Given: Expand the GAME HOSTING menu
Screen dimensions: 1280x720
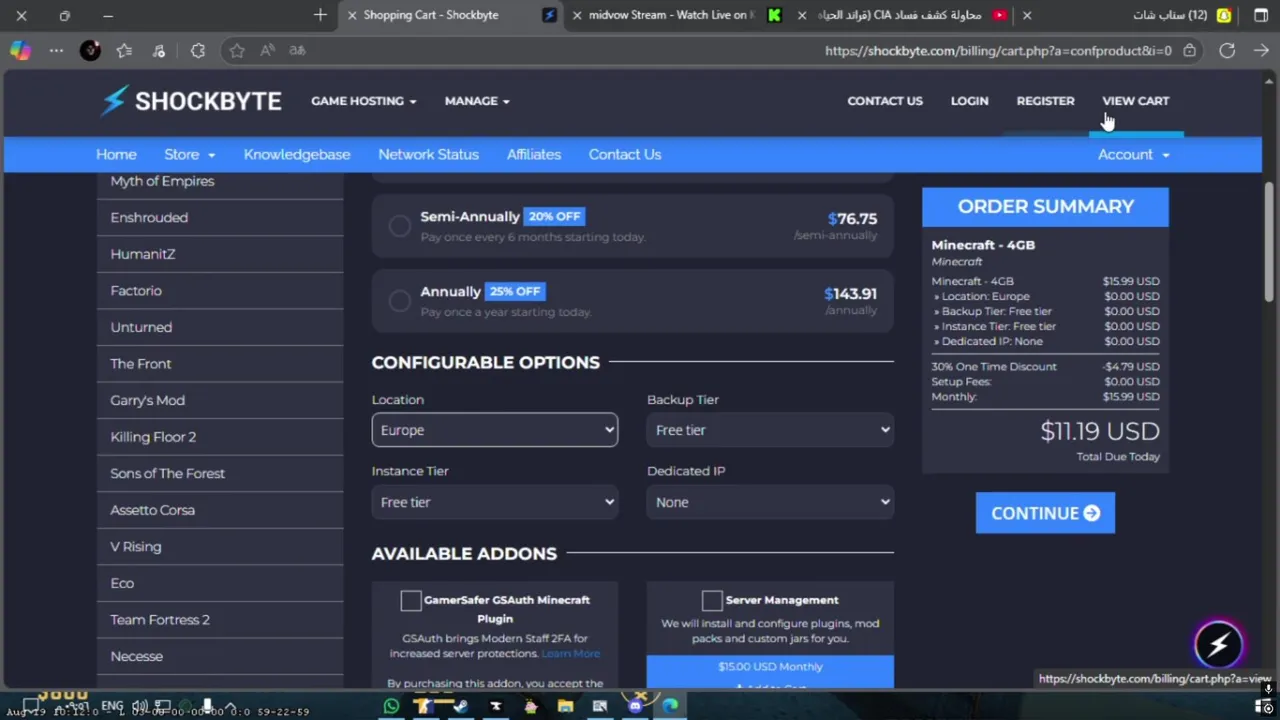Looking at the screenshot, I should (363, 101).
